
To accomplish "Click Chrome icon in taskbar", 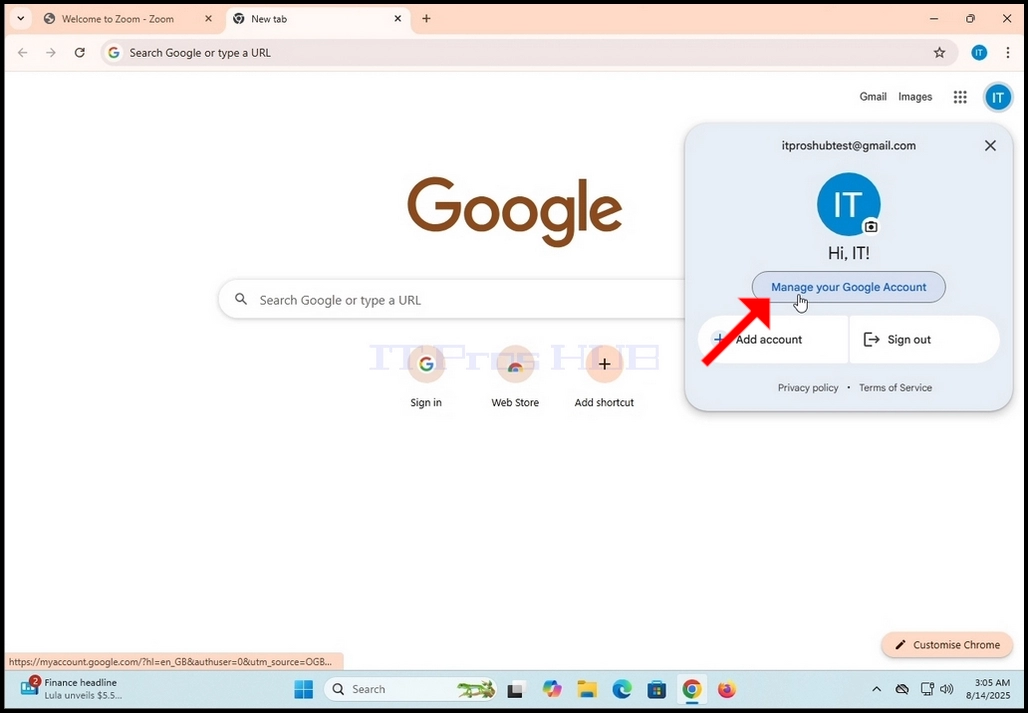I will pyautogui.click(x=692, y=689).
